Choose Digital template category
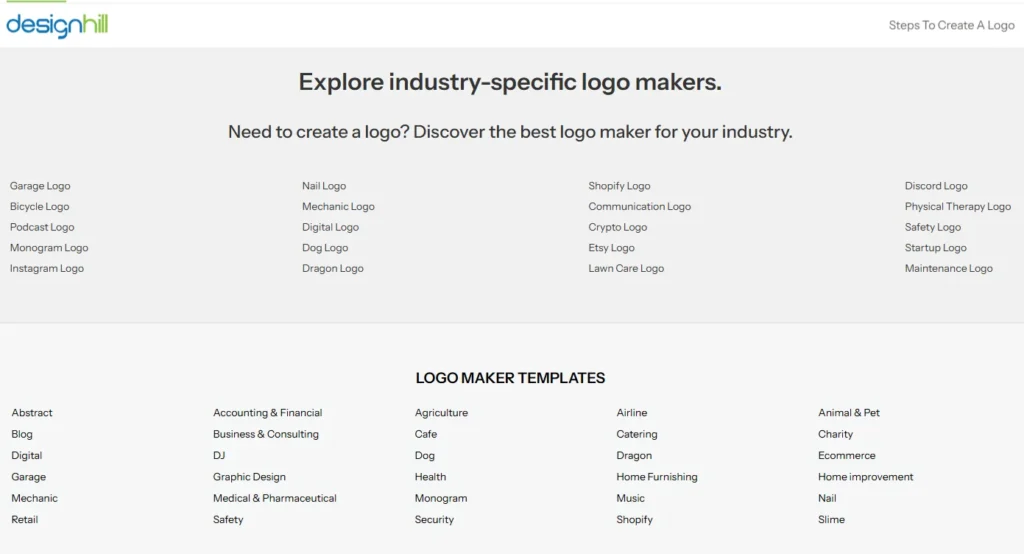The image size is (1024, 554). click(27, 455)
